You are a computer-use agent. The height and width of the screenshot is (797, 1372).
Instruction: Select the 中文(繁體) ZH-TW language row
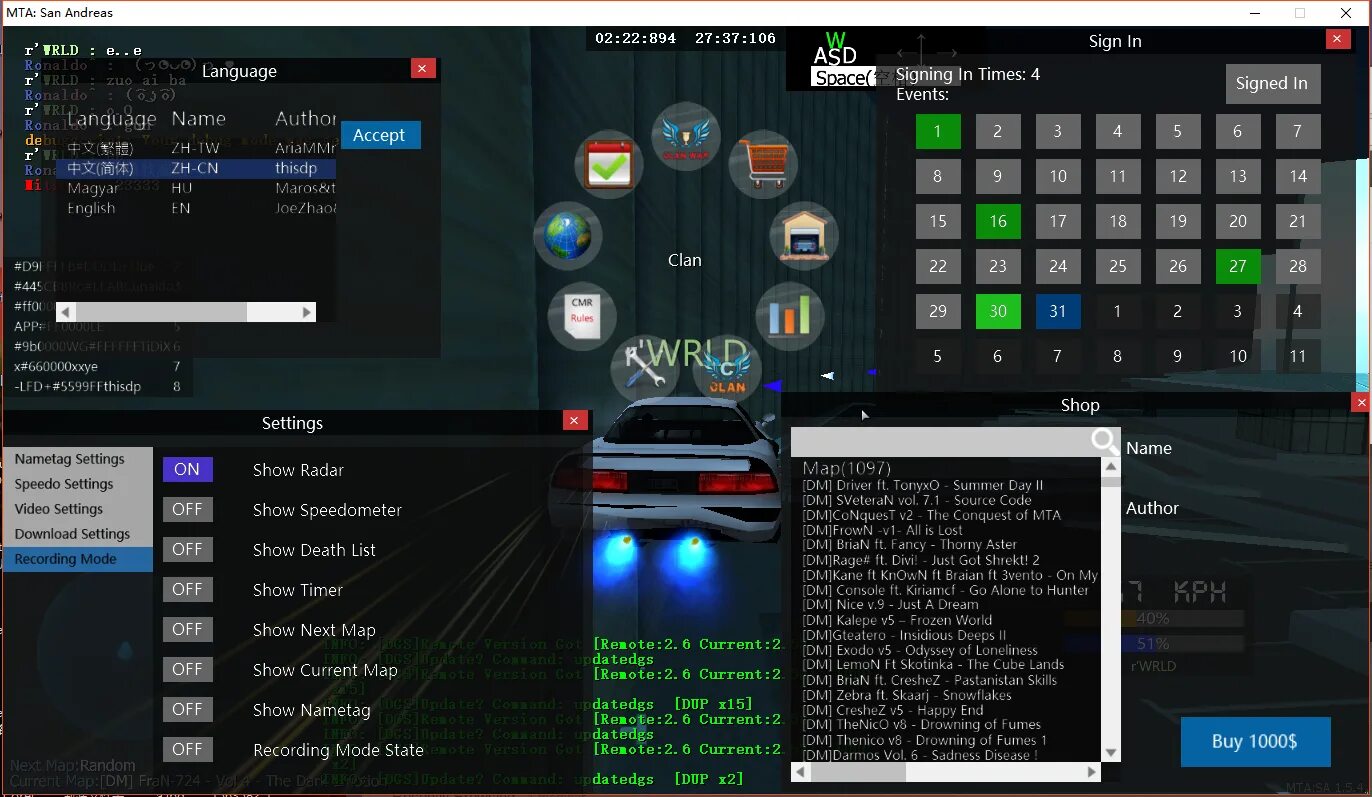196,148
